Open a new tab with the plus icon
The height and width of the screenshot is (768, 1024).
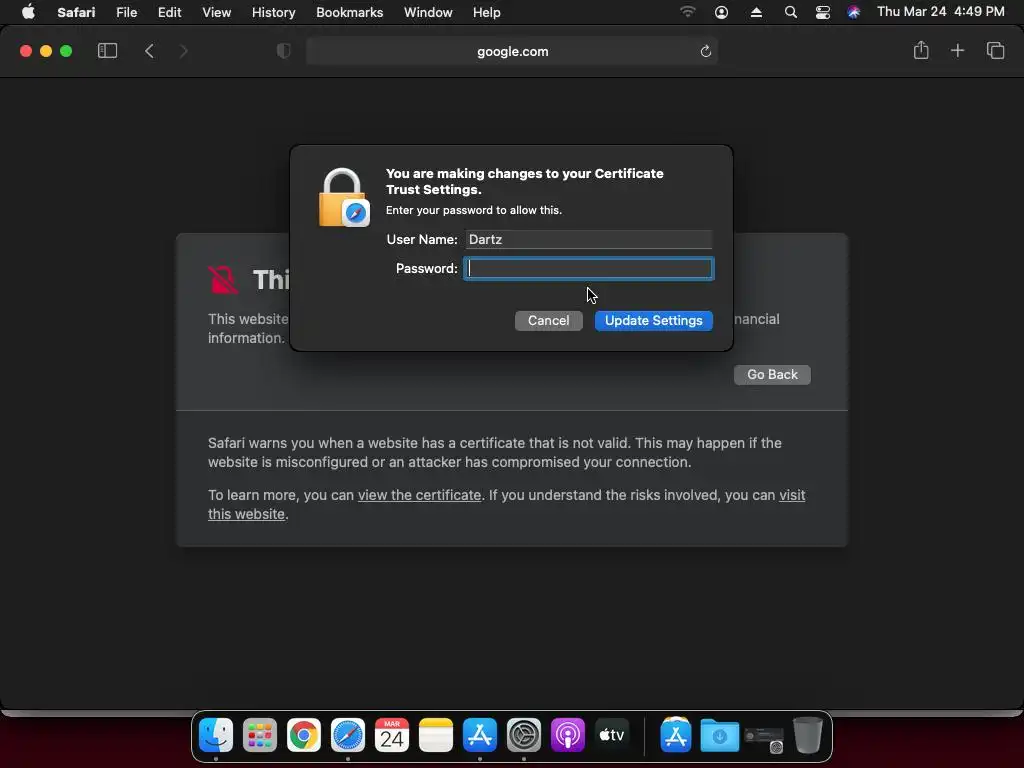[957, 50]
